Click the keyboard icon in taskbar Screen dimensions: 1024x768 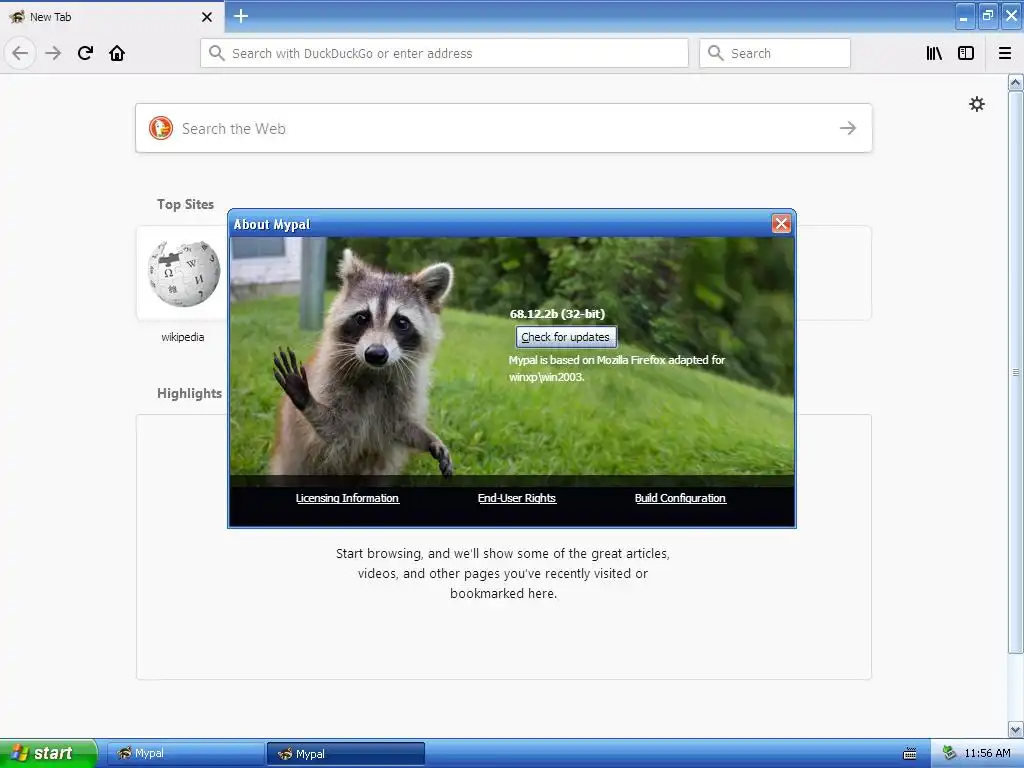point(910,754)
